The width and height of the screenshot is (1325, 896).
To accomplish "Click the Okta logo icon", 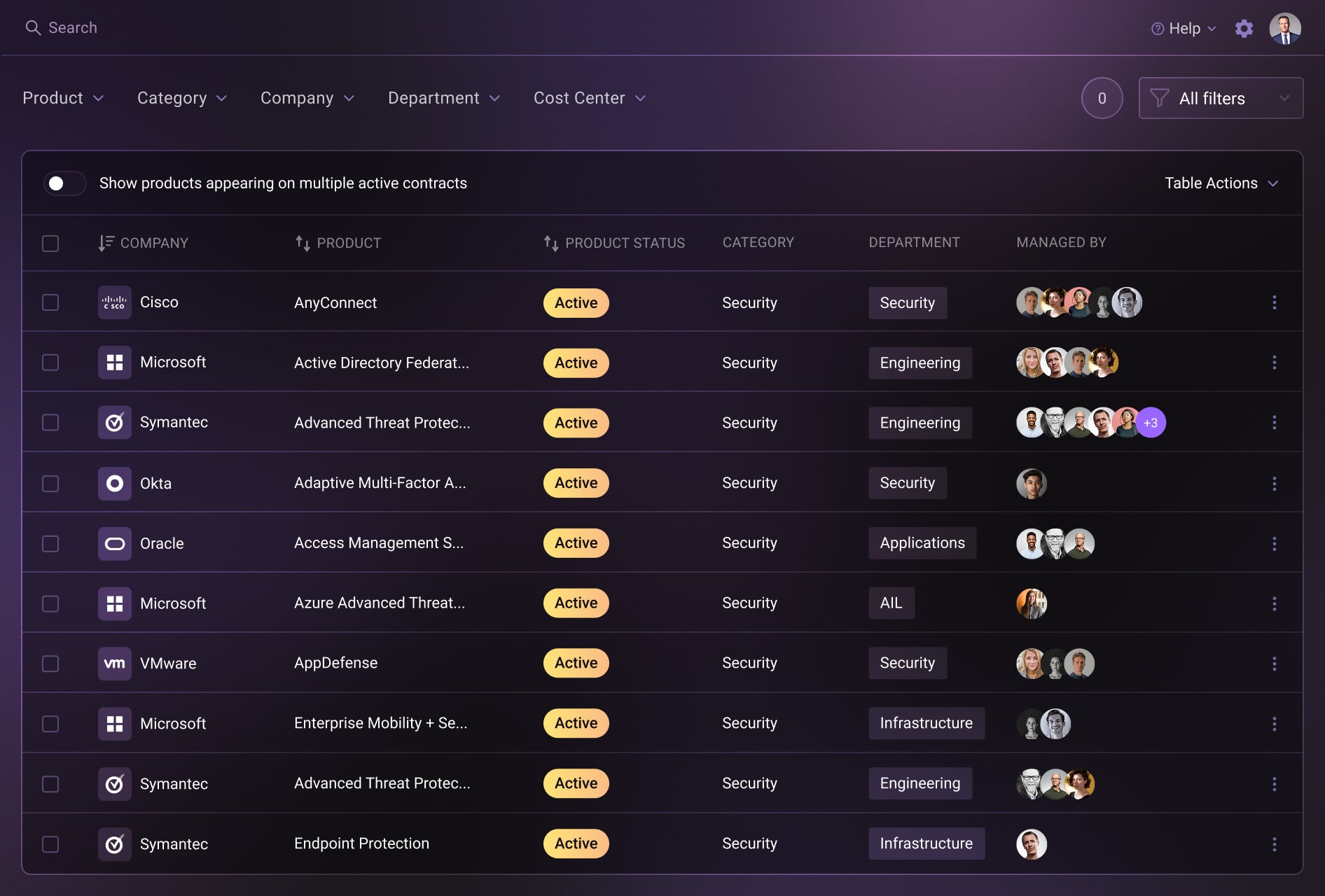I will pos(114,483).
